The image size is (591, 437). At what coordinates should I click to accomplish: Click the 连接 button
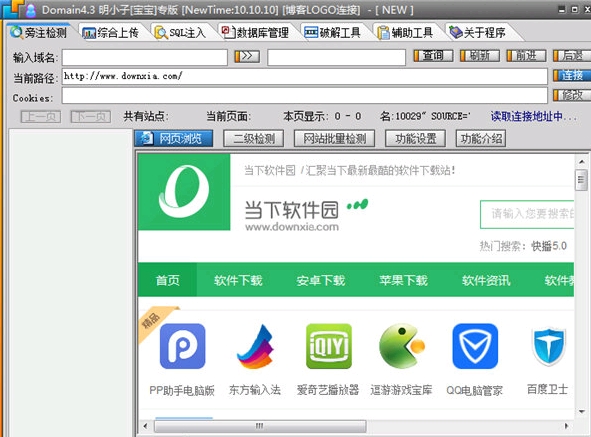572,75
